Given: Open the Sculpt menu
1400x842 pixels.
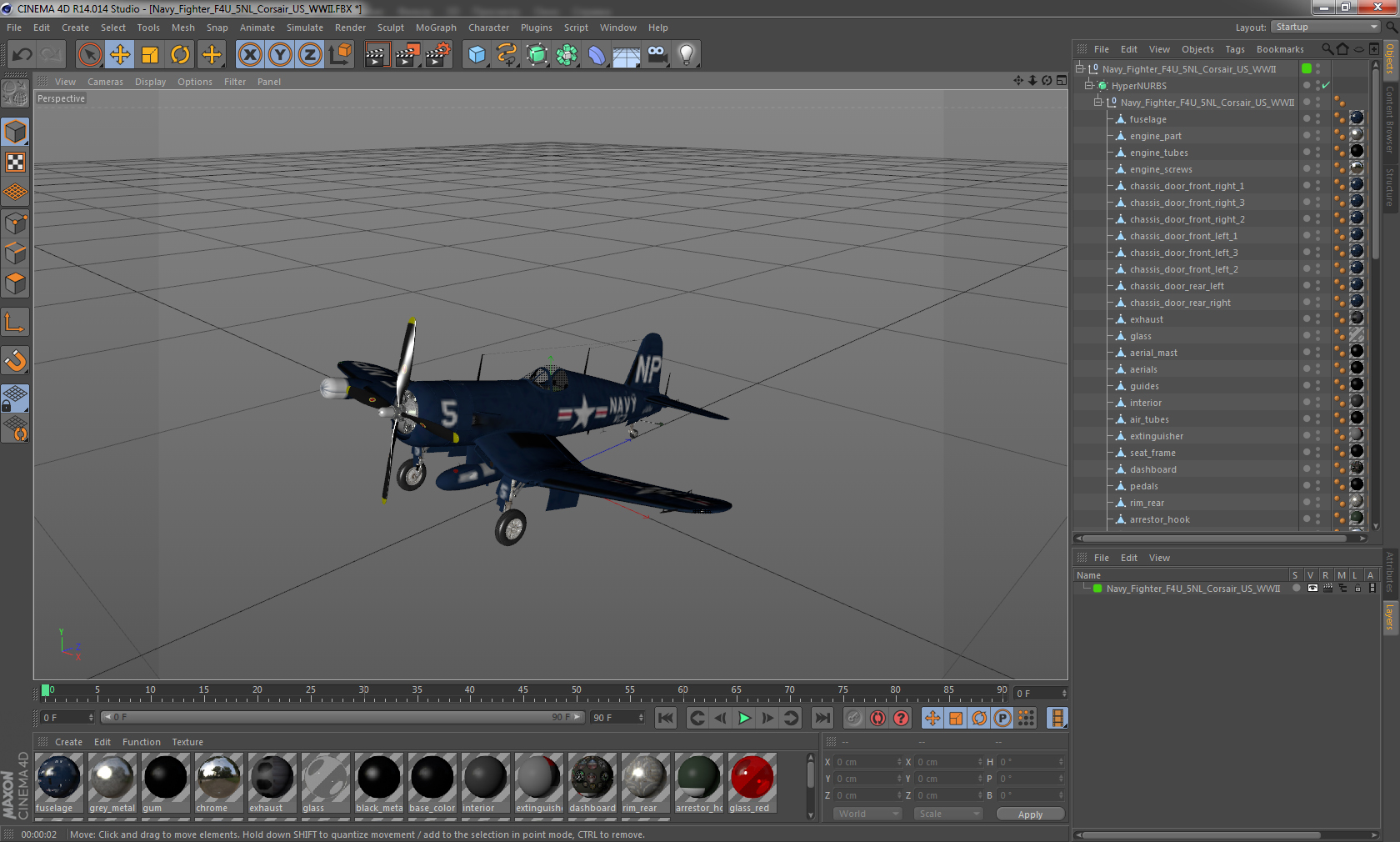Looking at the screenshot, I should 390,28.
